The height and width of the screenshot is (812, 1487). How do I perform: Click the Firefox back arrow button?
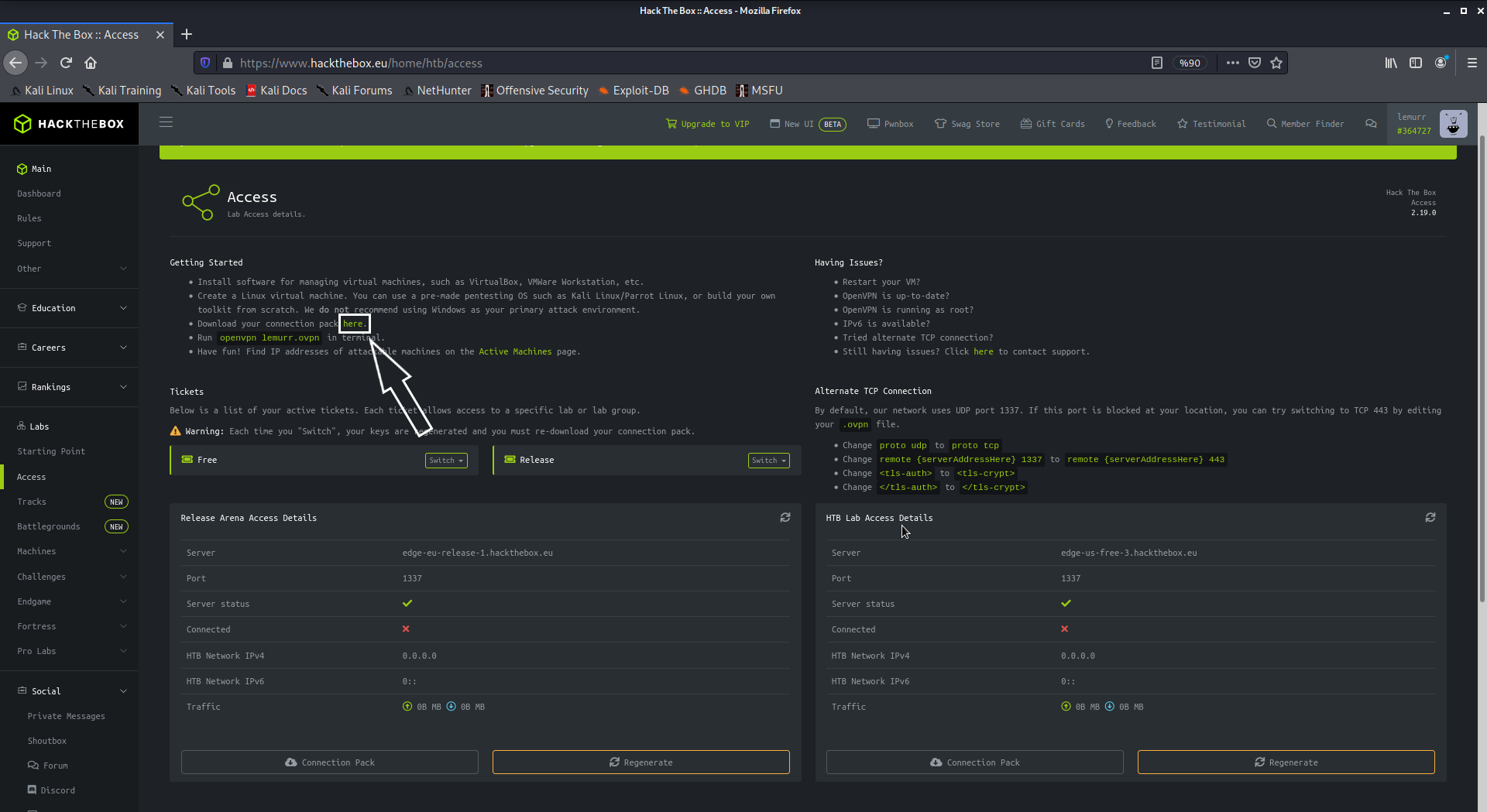click(x=15, y=63)
